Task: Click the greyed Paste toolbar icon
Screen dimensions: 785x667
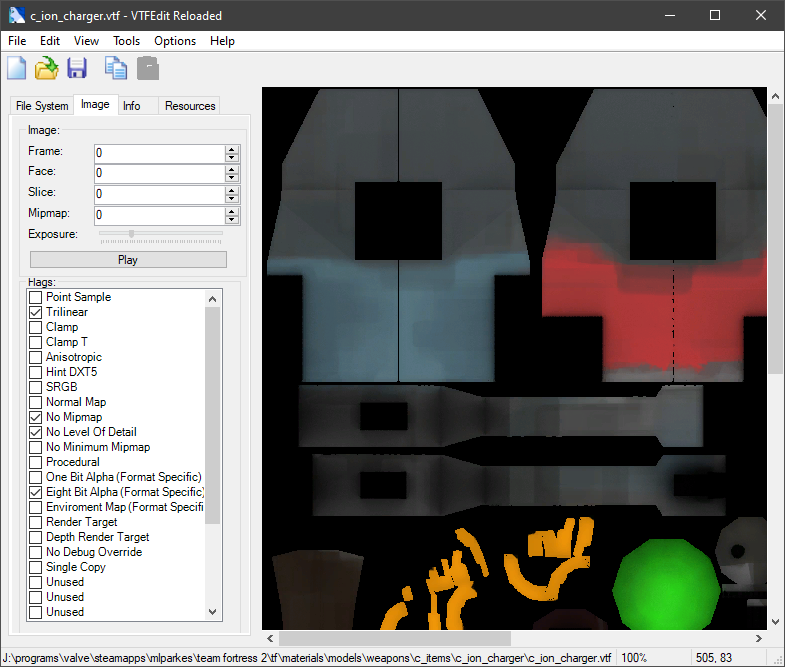Action: 148,68
